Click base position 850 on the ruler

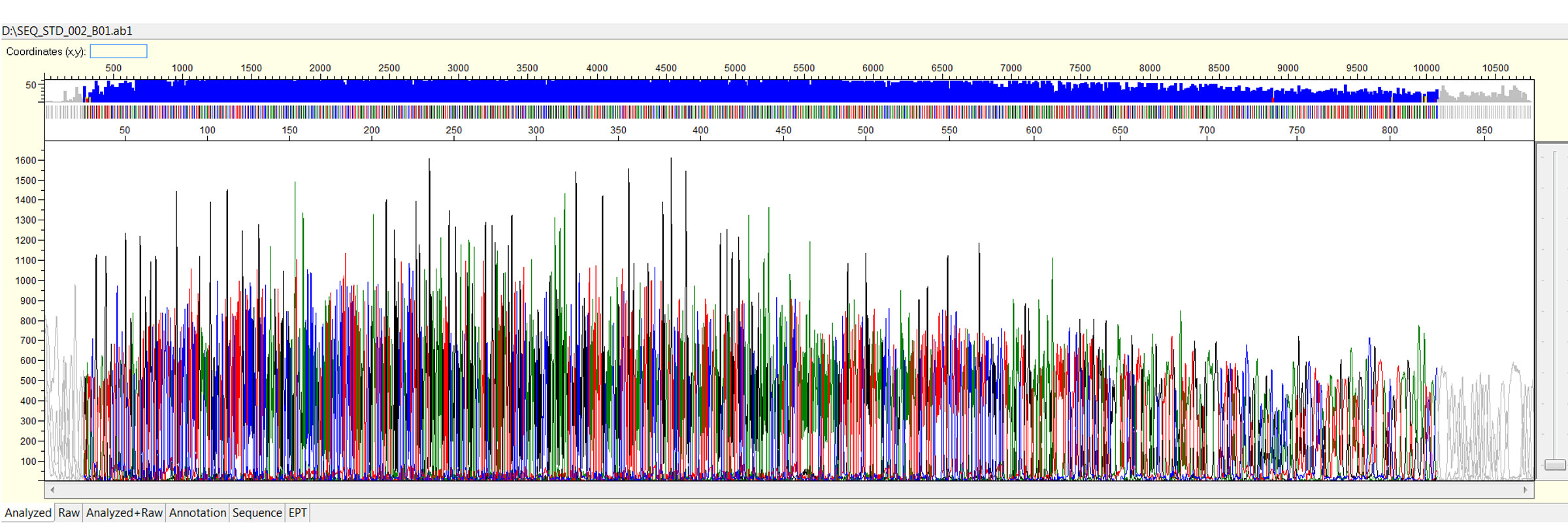coord(1484,130)
